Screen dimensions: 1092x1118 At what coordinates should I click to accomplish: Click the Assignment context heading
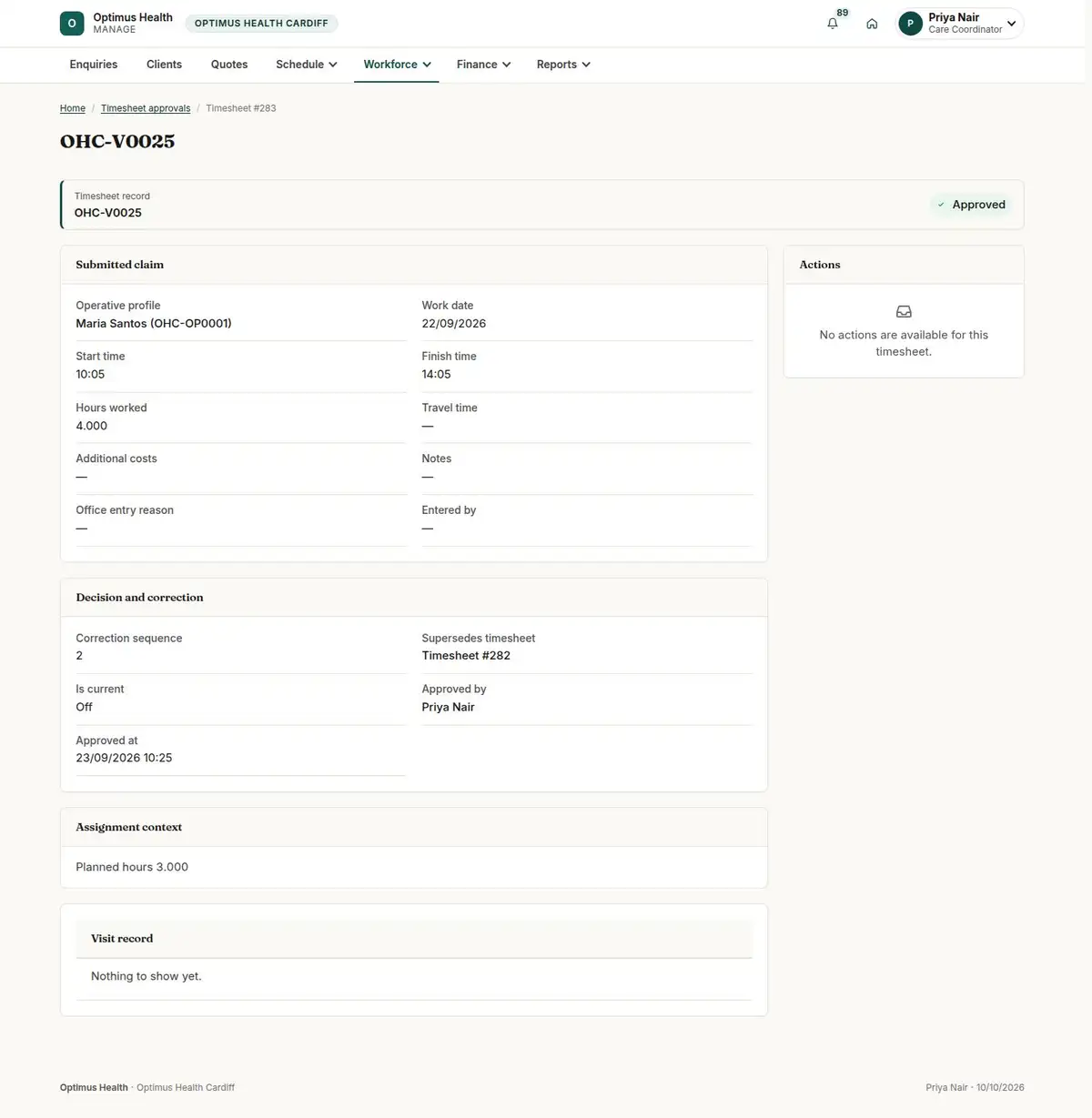[129, 827]
